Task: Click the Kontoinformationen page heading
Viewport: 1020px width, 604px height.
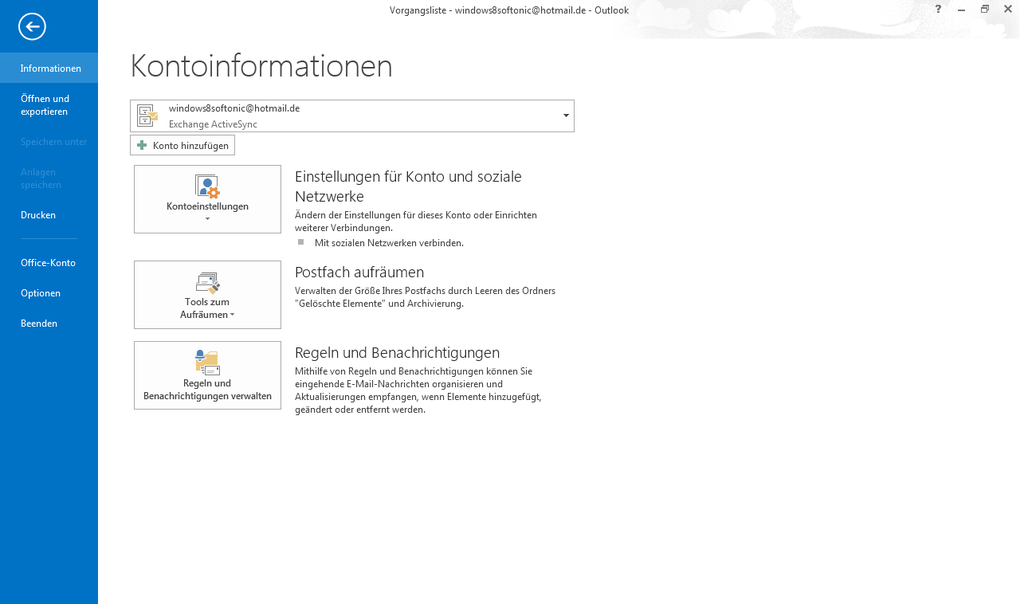Action: 262,66
